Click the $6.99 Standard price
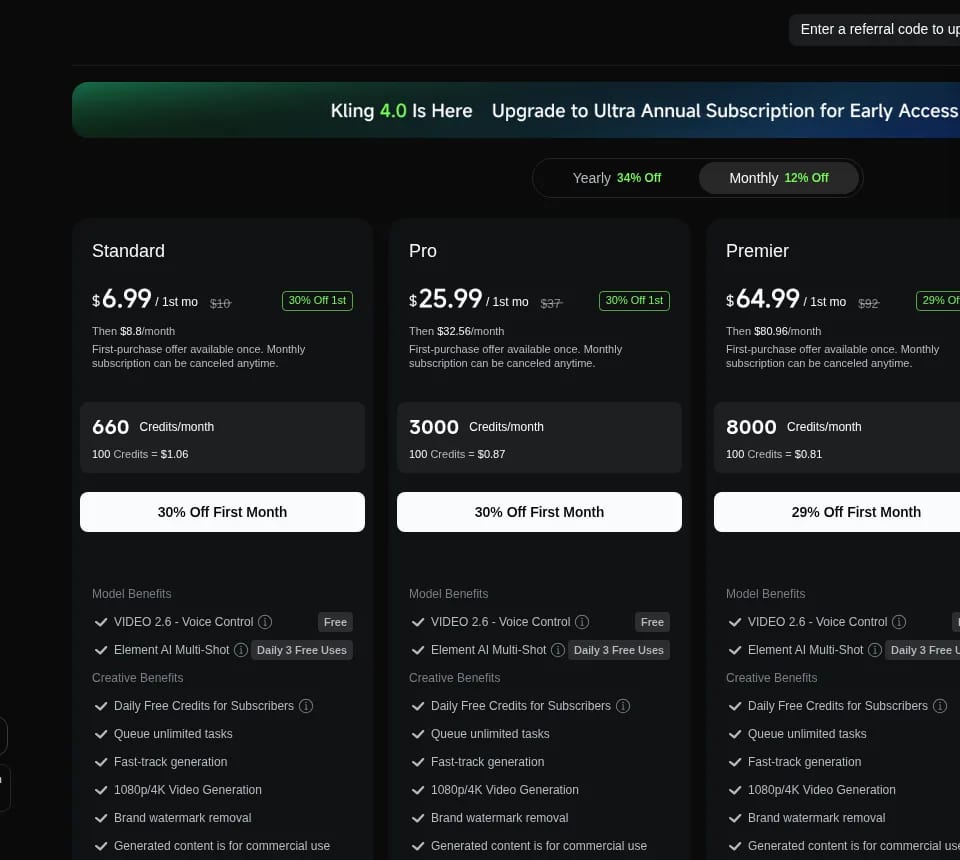 pos(122,299)
